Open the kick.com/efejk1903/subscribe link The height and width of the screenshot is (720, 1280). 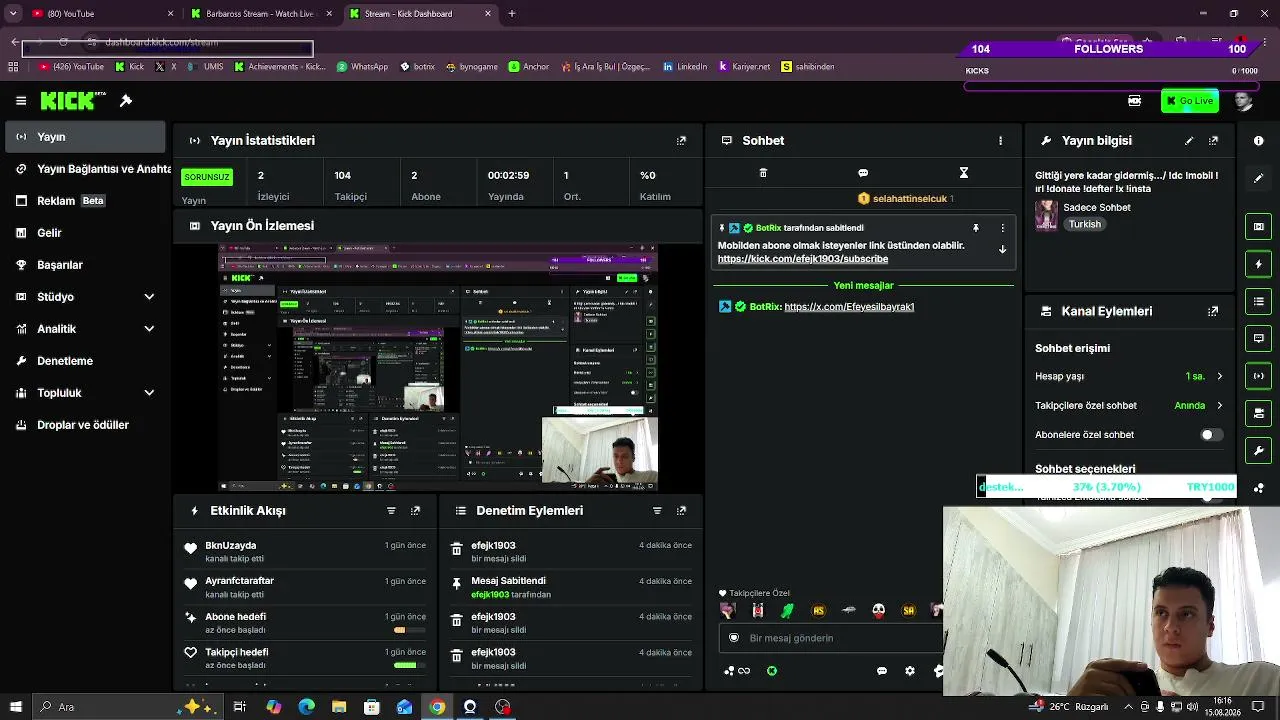pos(803,259)
